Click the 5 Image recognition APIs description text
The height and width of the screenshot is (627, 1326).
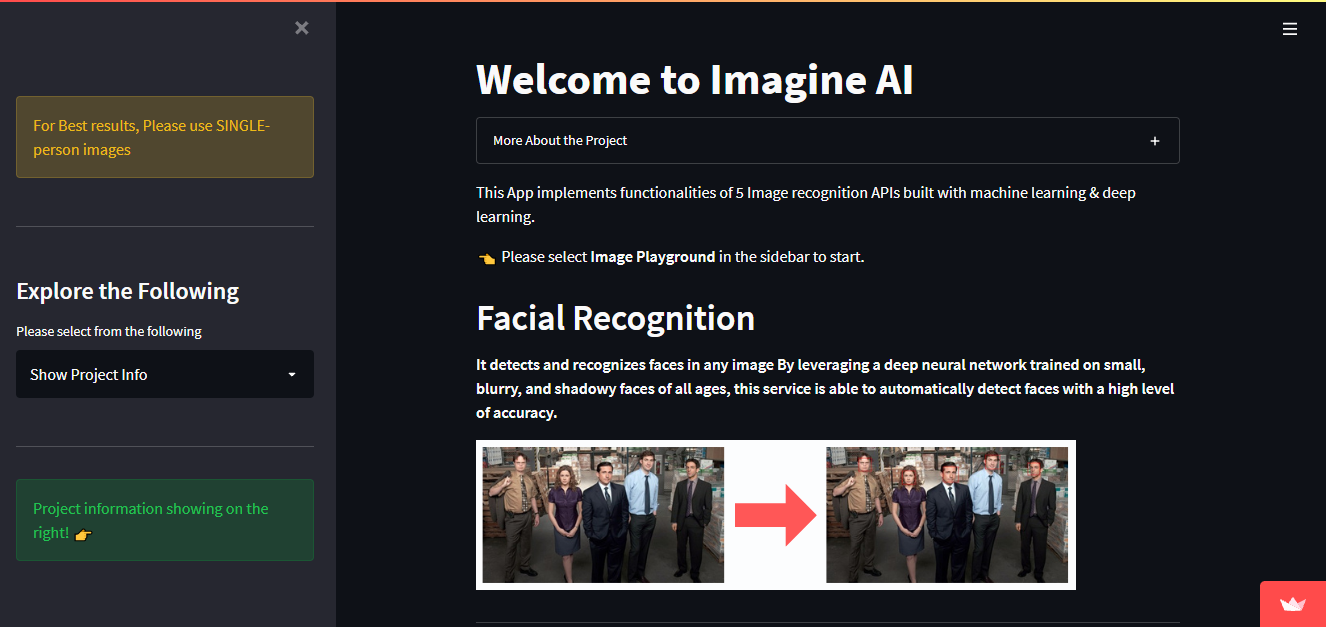point(805,193)
